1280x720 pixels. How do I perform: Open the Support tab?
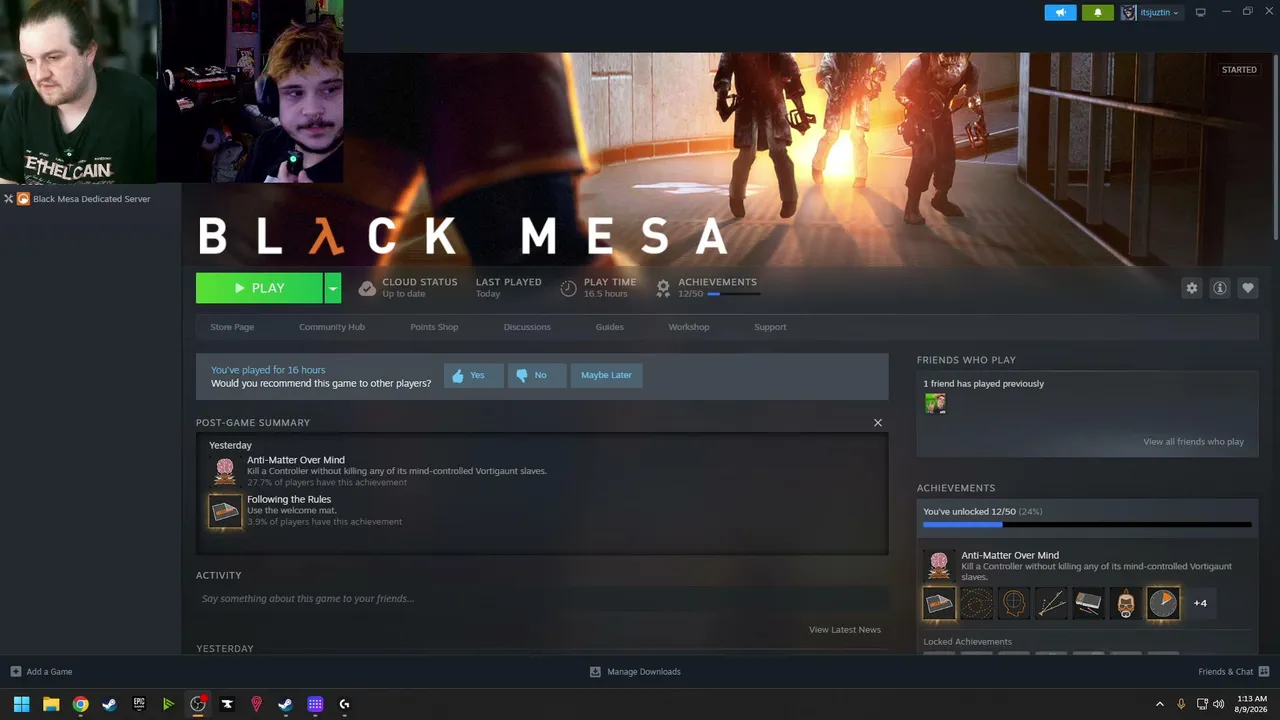[770, 327]
